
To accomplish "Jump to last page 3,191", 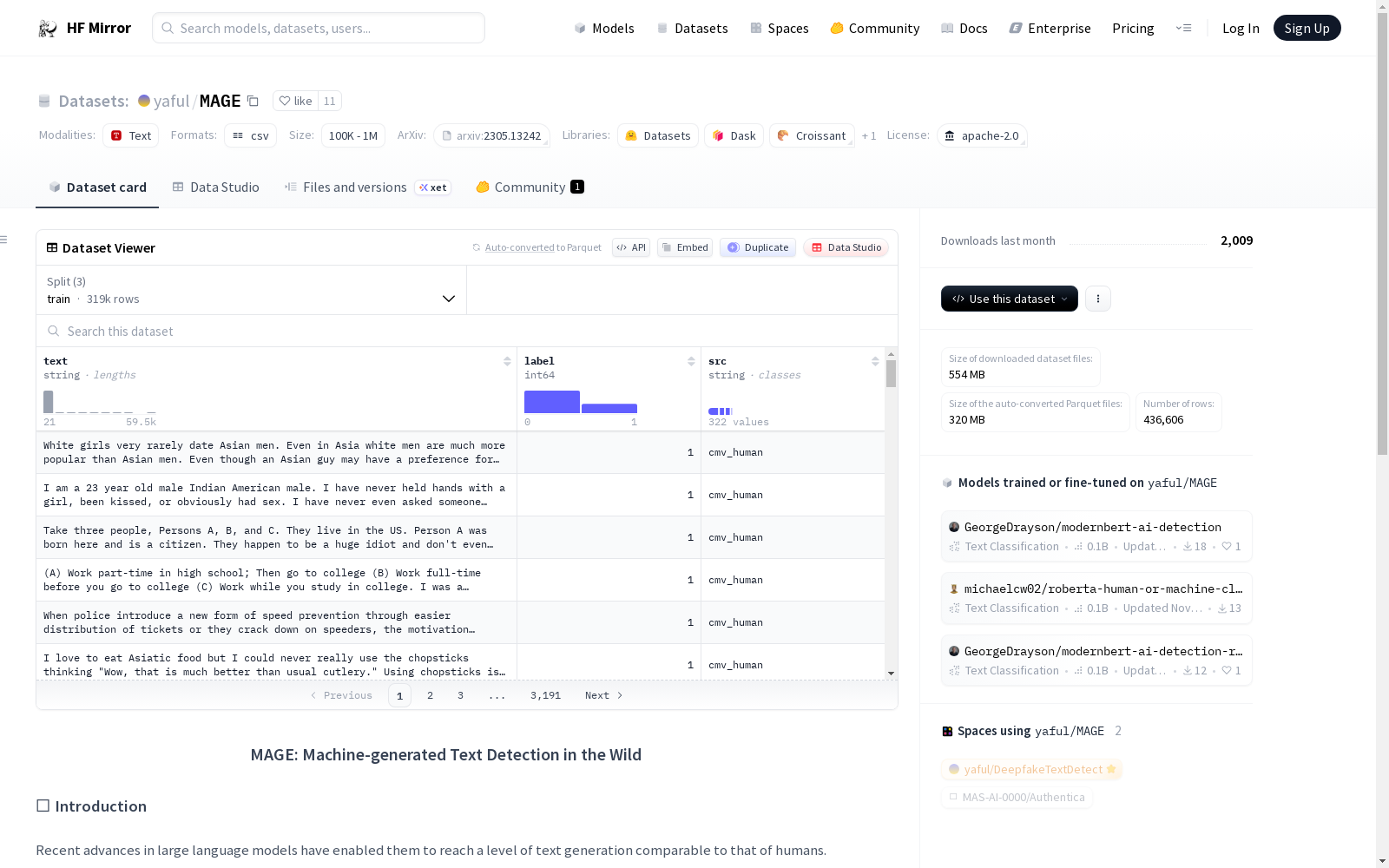I will click(545, 695).
